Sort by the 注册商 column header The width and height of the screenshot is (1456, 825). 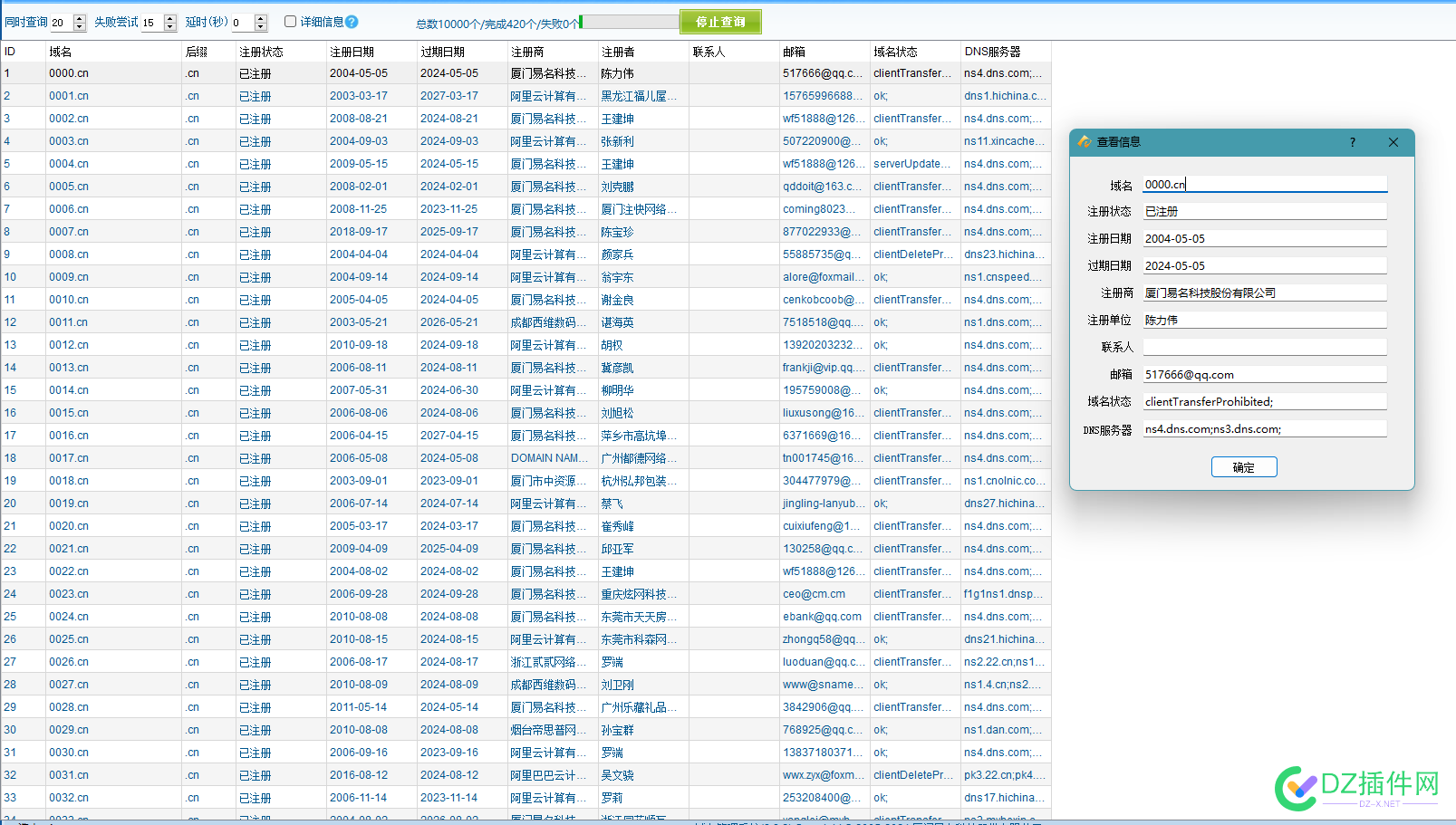click(x=553, y=52)
